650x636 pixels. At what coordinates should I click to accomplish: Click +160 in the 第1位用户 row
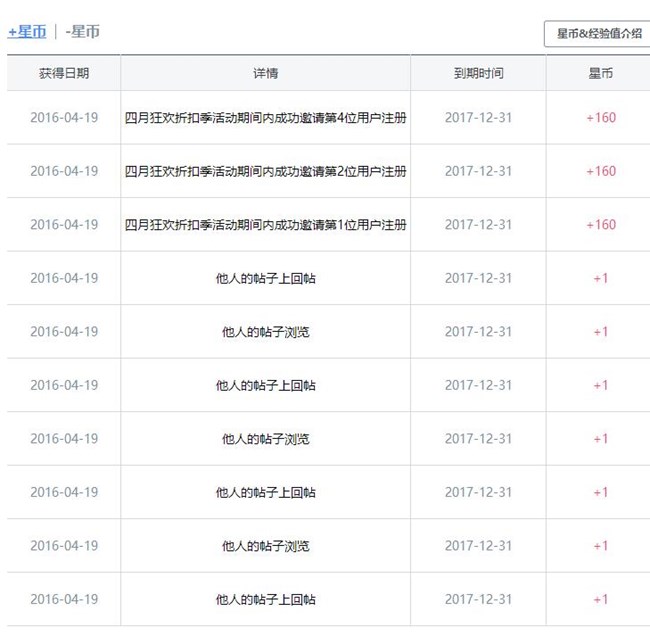[x=600, y=225]
